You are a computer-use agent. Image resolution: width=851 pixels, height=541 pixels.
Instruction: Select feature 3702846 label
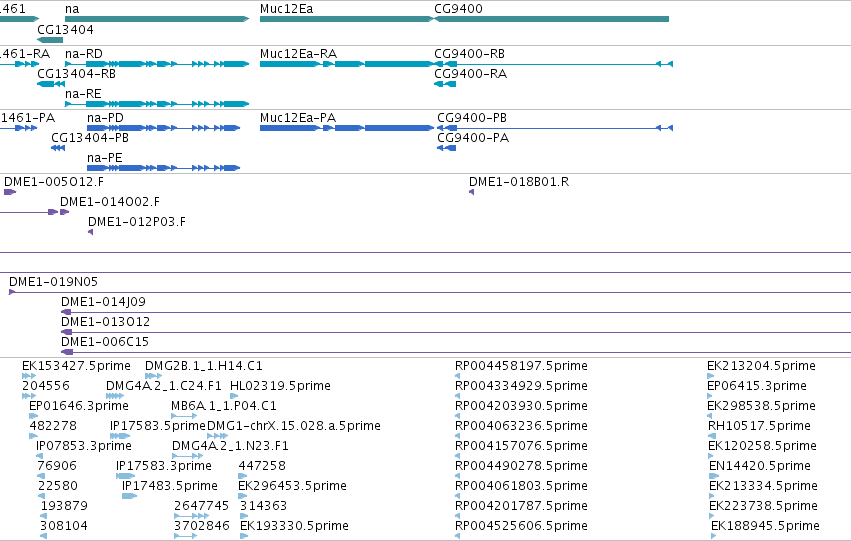[x=201, y=526]
